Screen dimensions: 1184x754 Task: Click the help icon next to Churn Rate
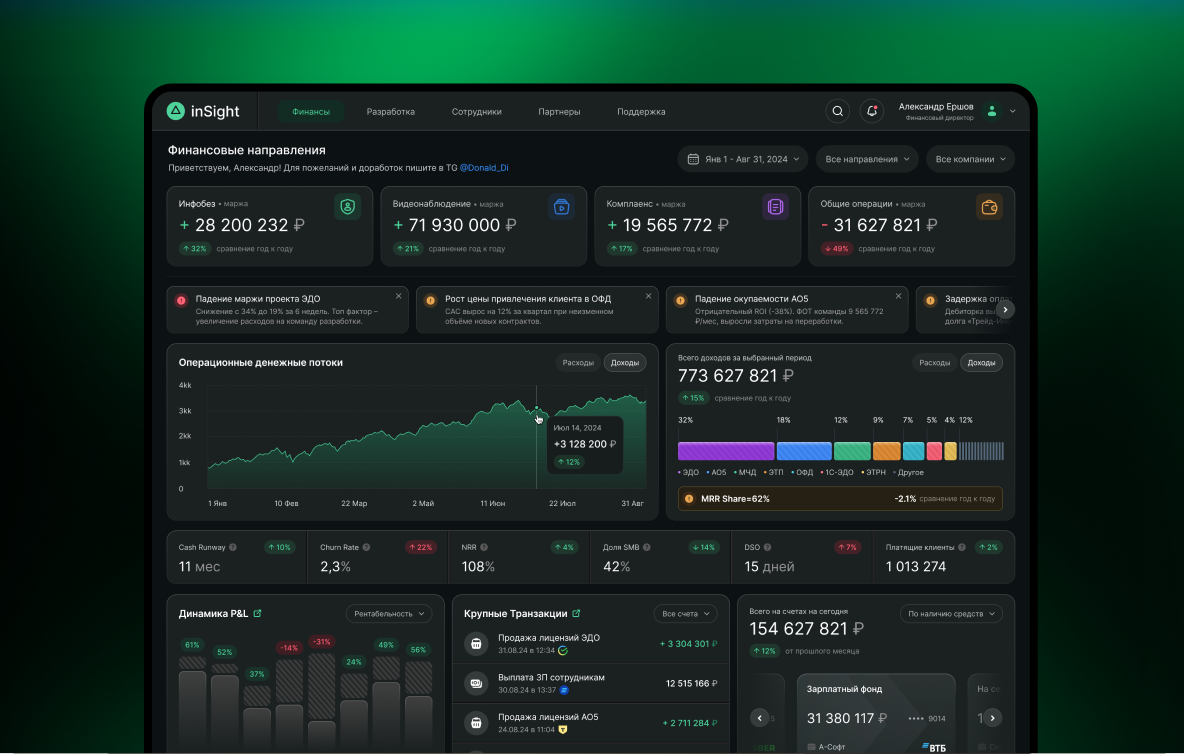[x=366, y=547]
